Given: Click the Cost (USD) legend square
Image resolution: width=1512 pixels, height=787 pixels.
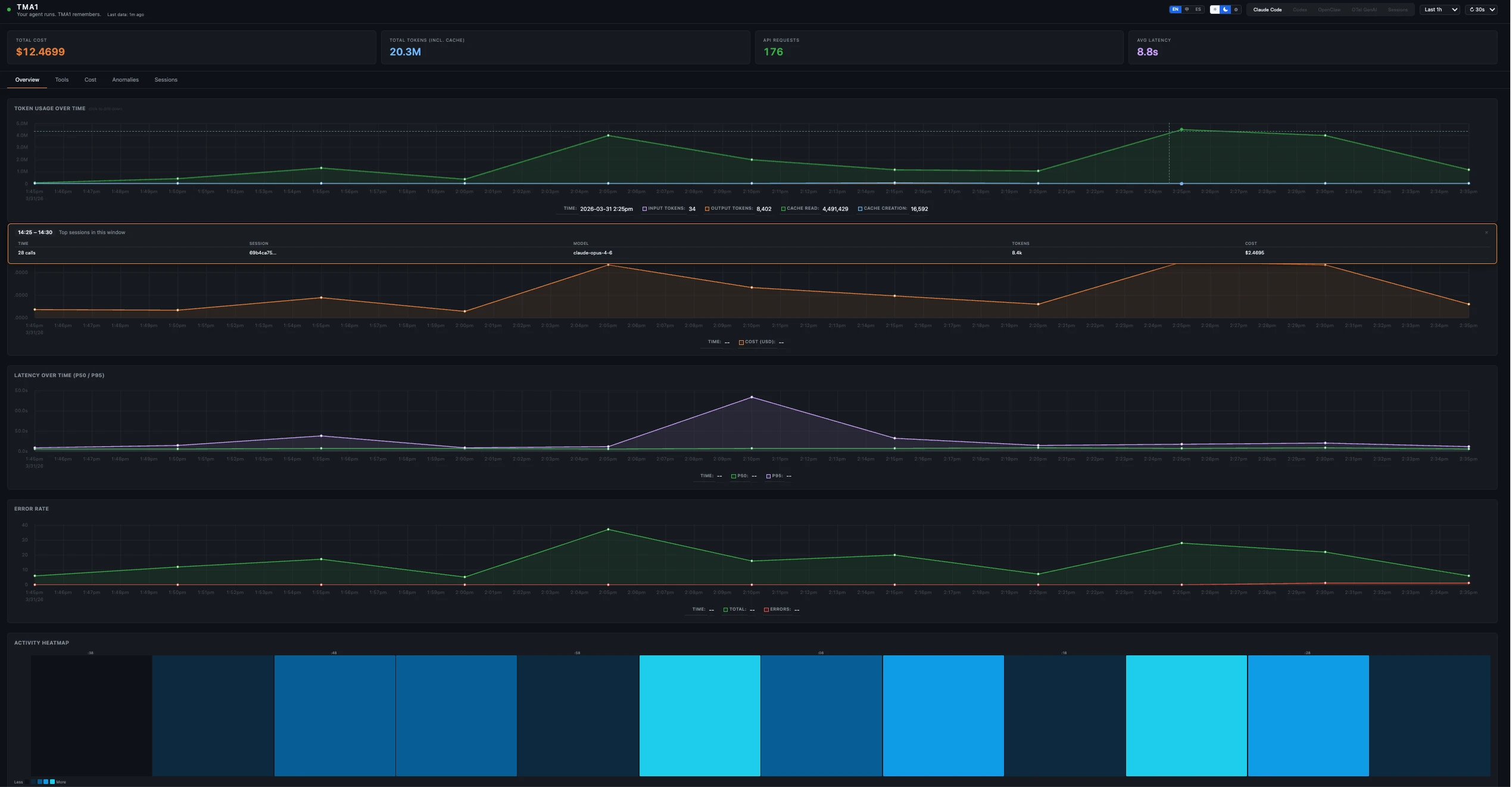Looking at the screenshot, I should [741, 342].
